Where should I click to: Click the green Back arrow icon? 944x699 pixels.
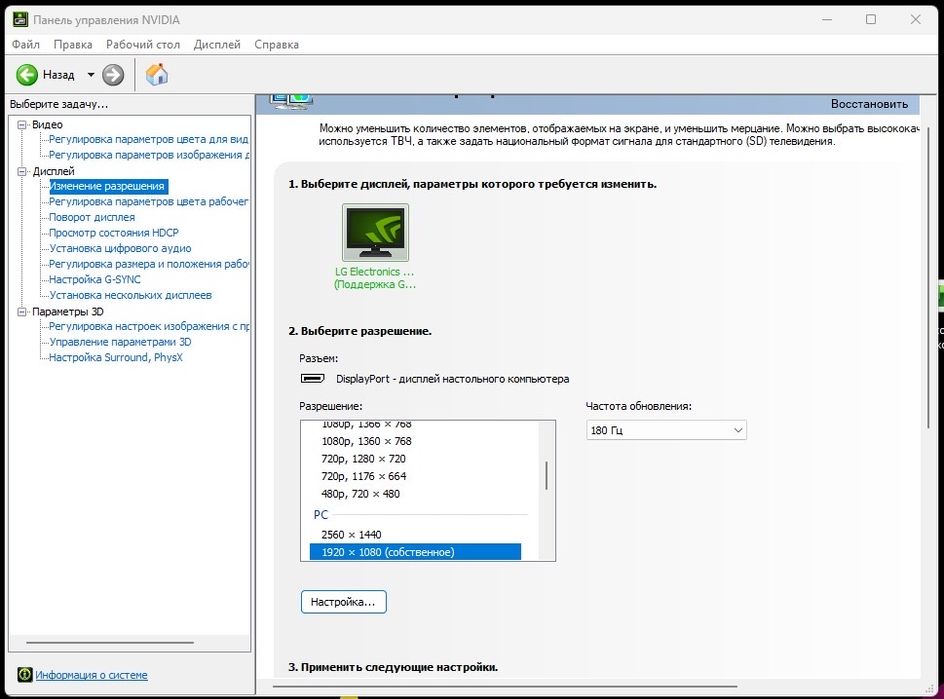click(26, 75)
